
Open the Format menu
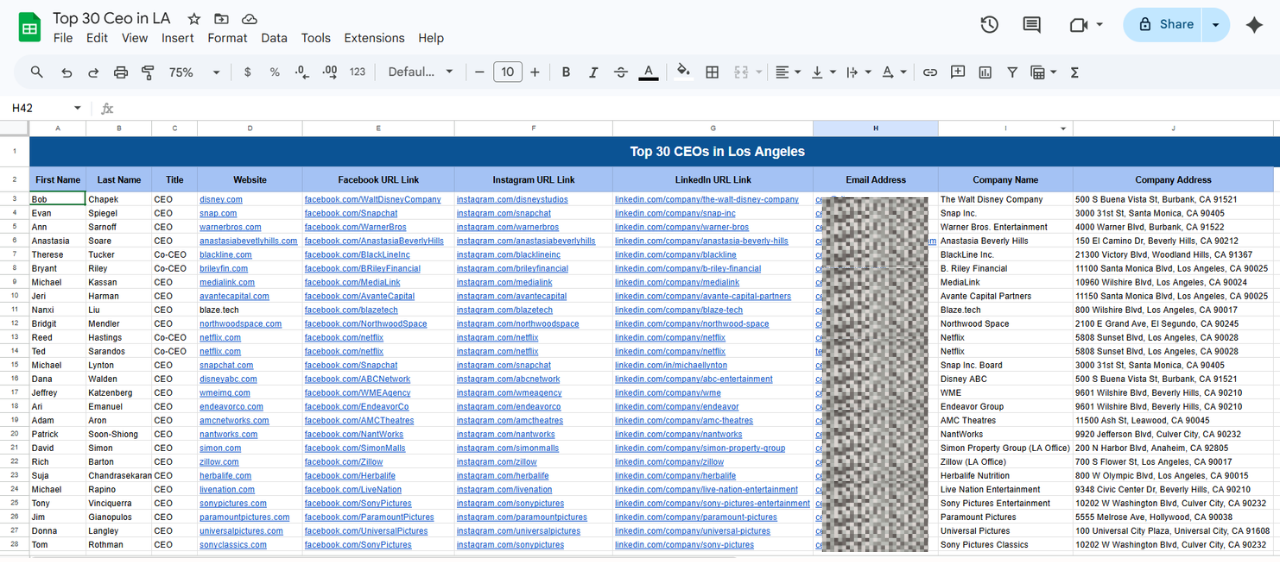[x=227, y=38]
